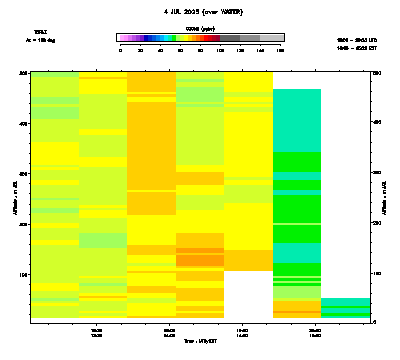Image resolution: width=400 pixels, height=360 pixels.
Task: Click the colorbar tick labeled 100
Action: (x=220, y=50)
